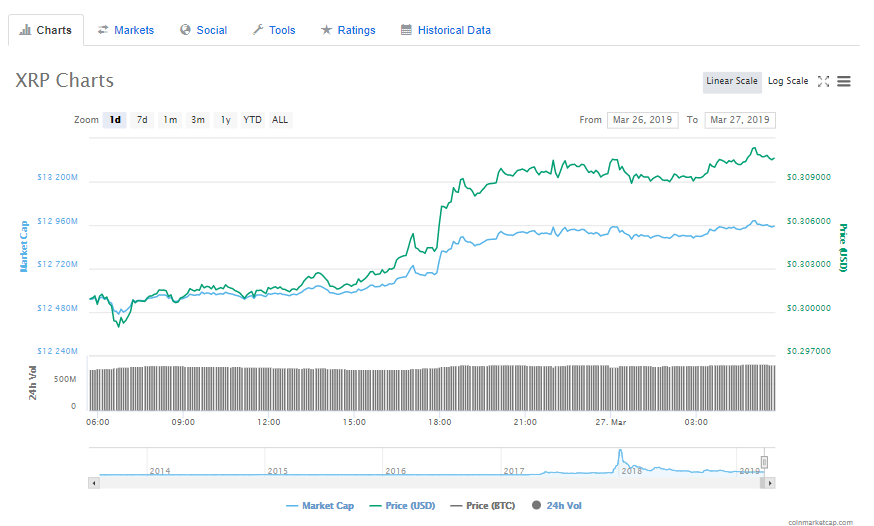Toggle fullscreen chart view icon
This screenshot has height=526, width=874.
[823, 81]
